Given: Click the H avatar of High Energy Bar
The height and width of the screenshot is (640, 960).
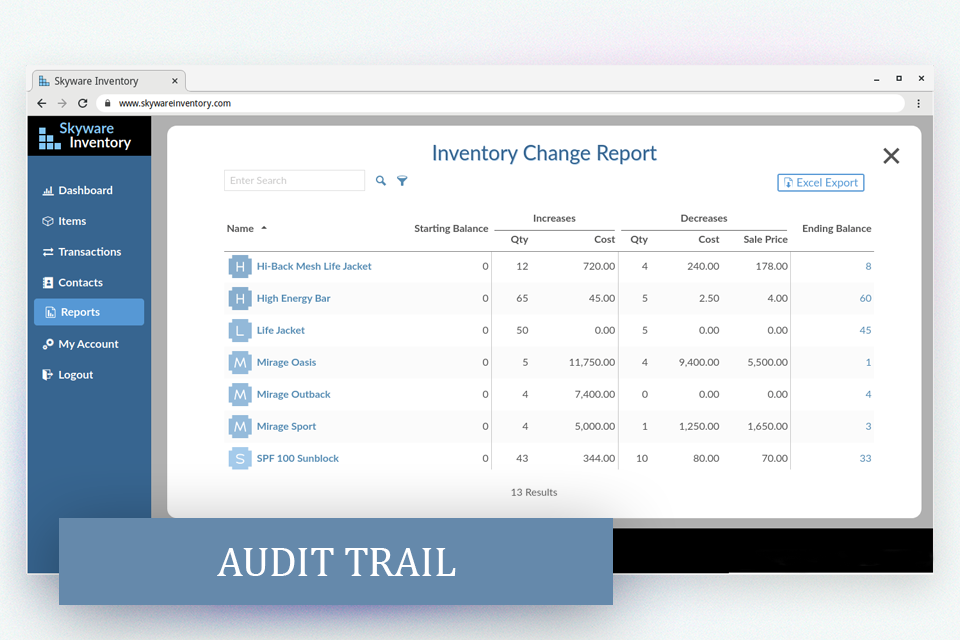Looking at the screenshot, I should tap(240, 298).
